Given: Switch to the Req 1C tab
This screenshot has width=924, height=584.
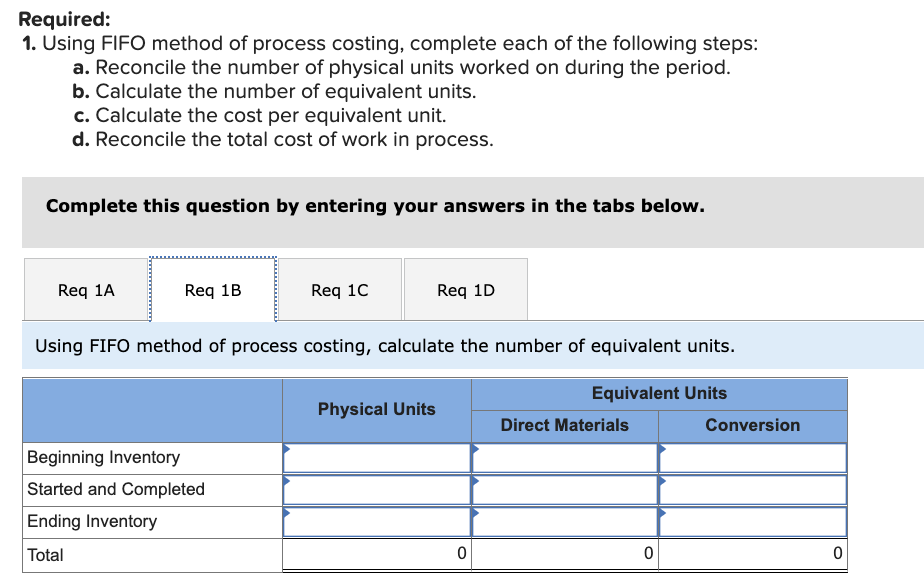Looking at the screenshot, I should (339, 289).
